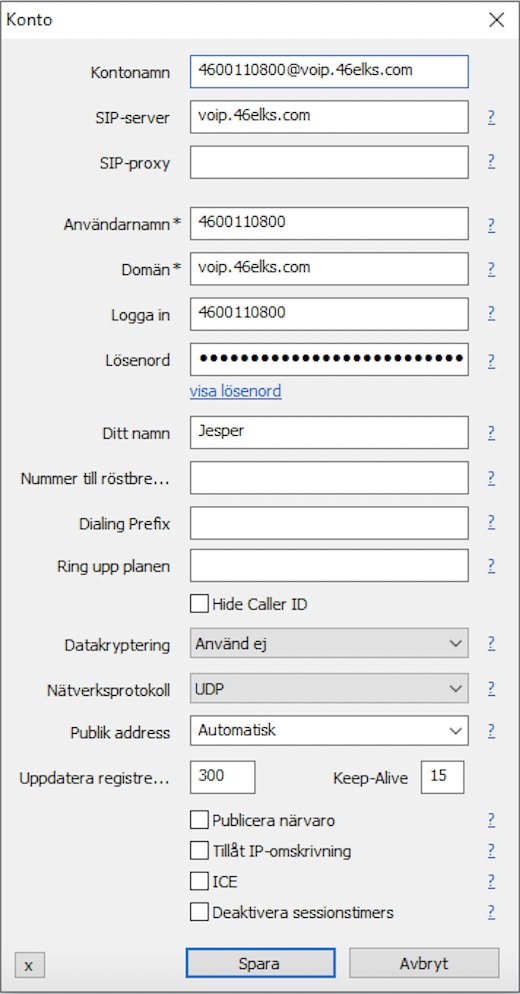Screen dimensions: 520x994
Task: Enable Publicera närvaro checkbox
Action: 199,820
